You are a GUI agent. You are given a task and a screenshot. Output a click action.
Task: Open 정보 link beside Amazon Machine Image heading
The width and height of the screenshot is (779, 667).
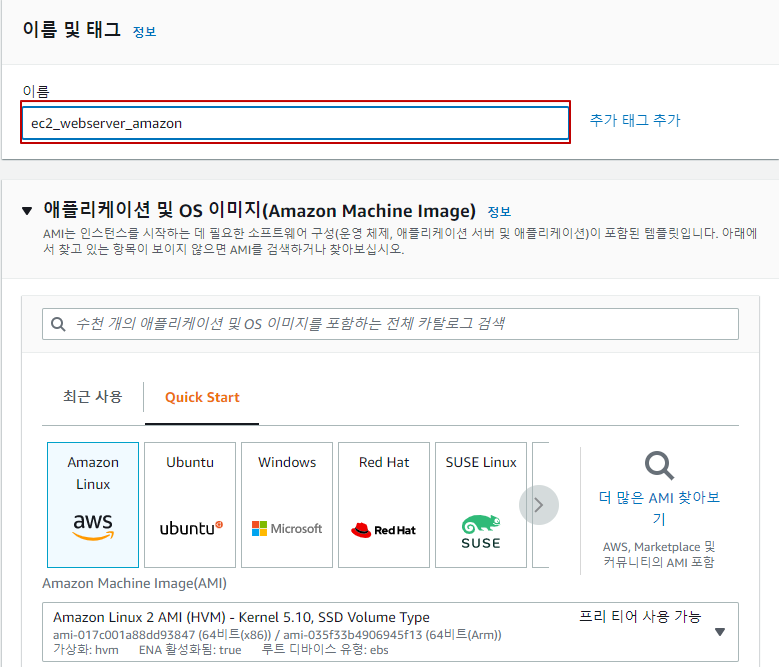499,212
